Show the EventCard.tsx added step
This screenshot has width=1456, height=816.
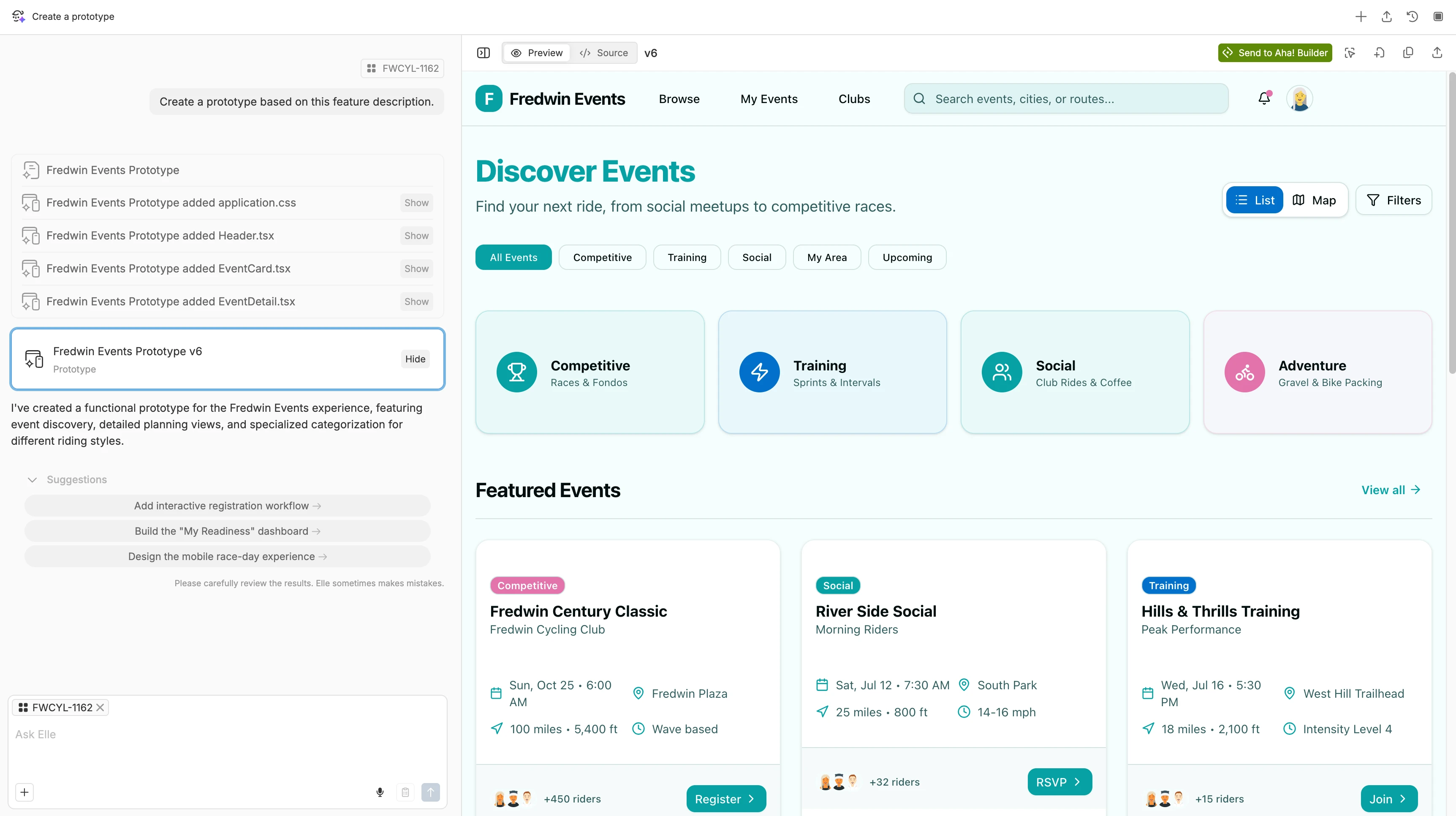416,269
